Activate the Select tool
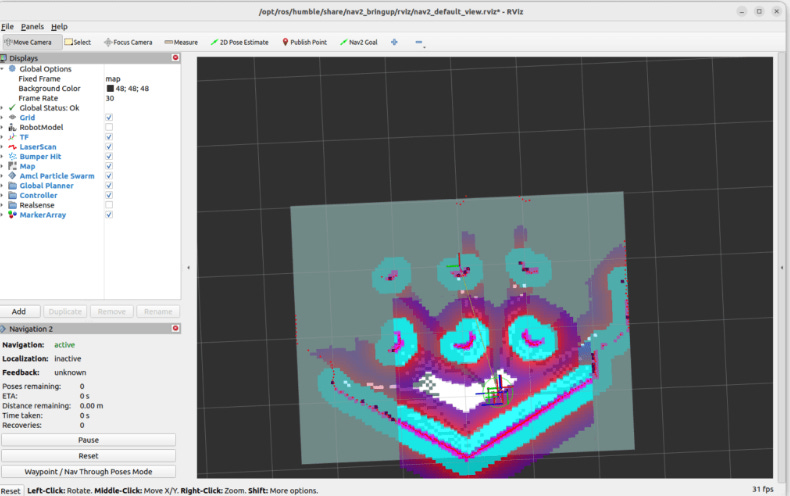 (x=78, y=42)
